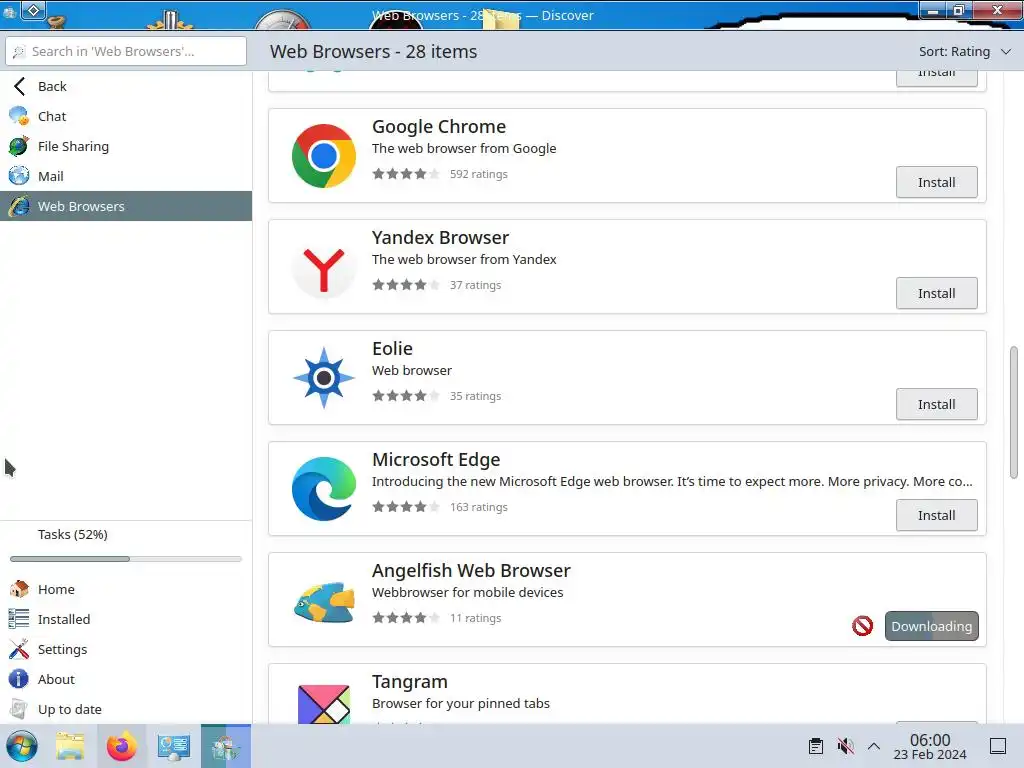The width and height of the screenshot is (1024, 768).
Task: Click the About info icon
Action: (19, 679)
